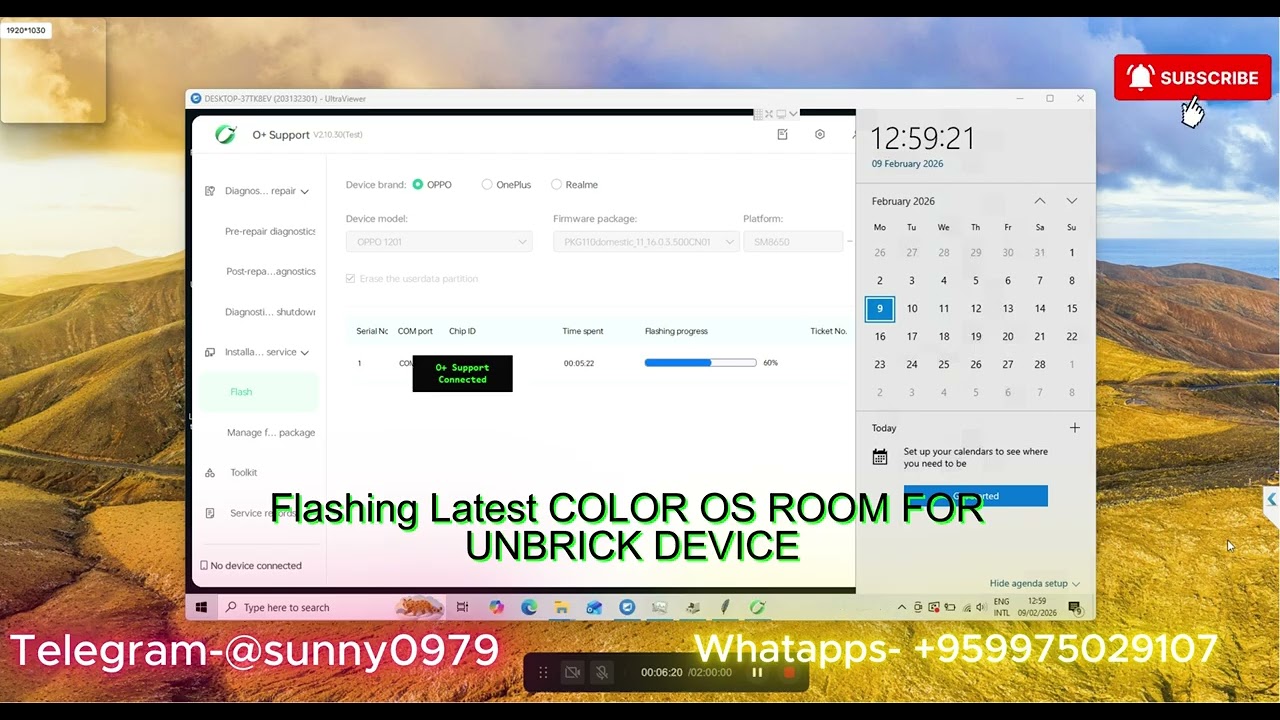Image resolution: width=1280 pixels, height=720 pixels.
Task: Launch Copilot from the taskbar
Action: point(496,607)
